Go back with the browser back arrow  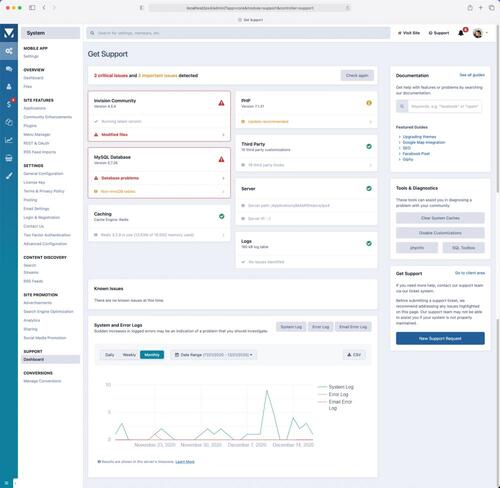click(44, 7)
